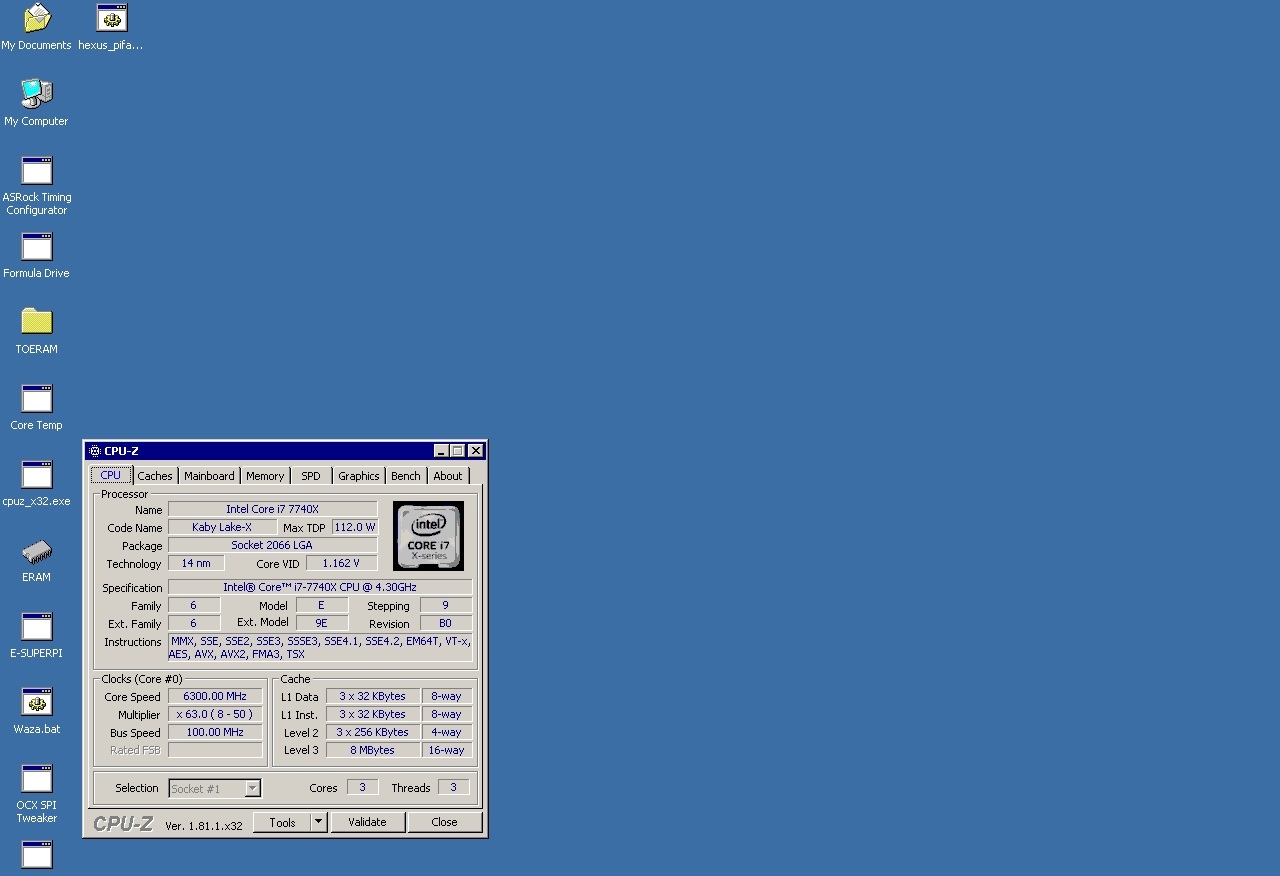Image resolution: width=1280 pixels, height=876 pixels.
Task: Switch to the CPU tab
Action: tap(111, 475)
